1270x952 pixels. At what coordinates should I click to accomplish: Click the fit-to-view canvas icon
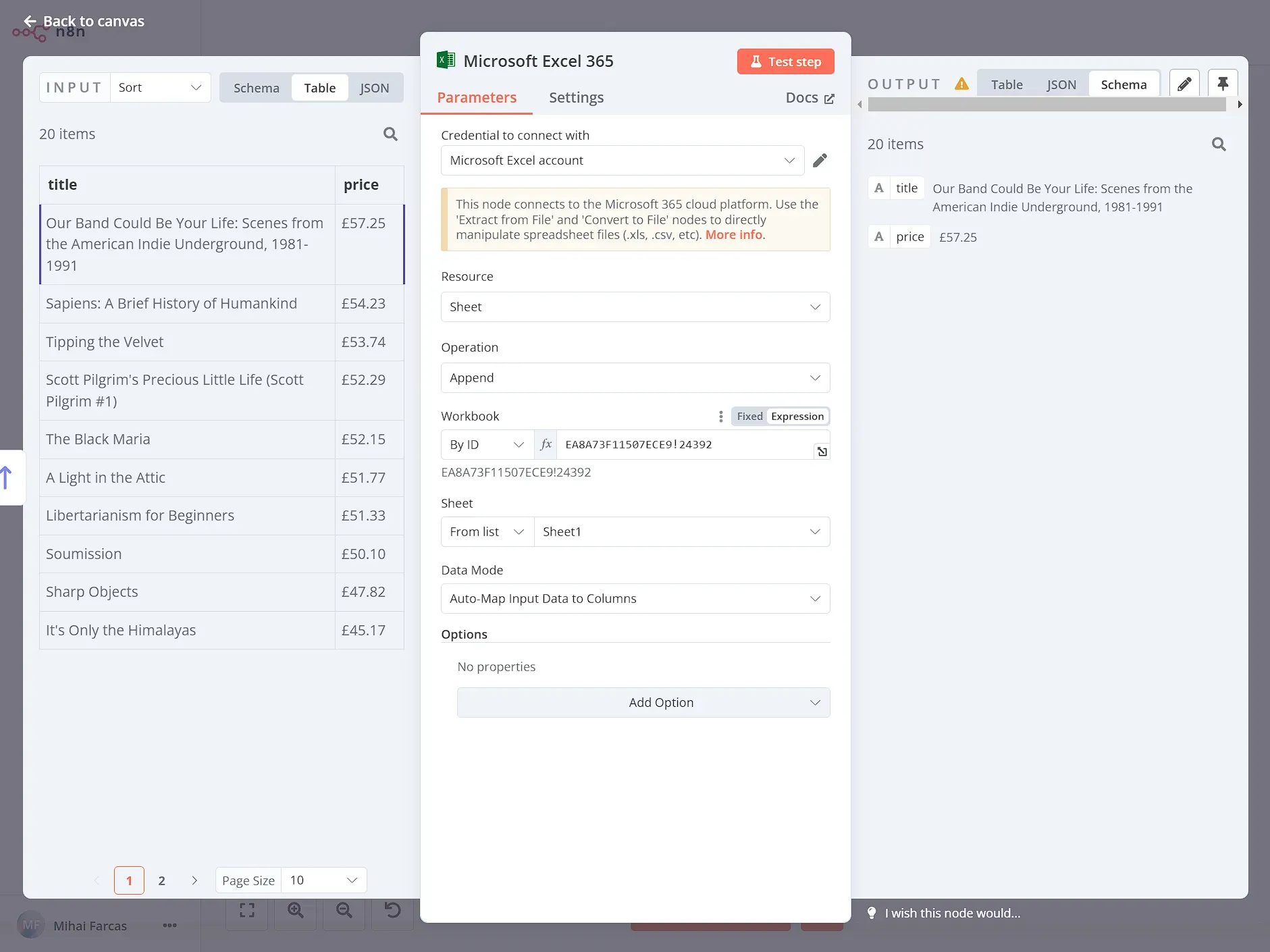pos(247,911)
